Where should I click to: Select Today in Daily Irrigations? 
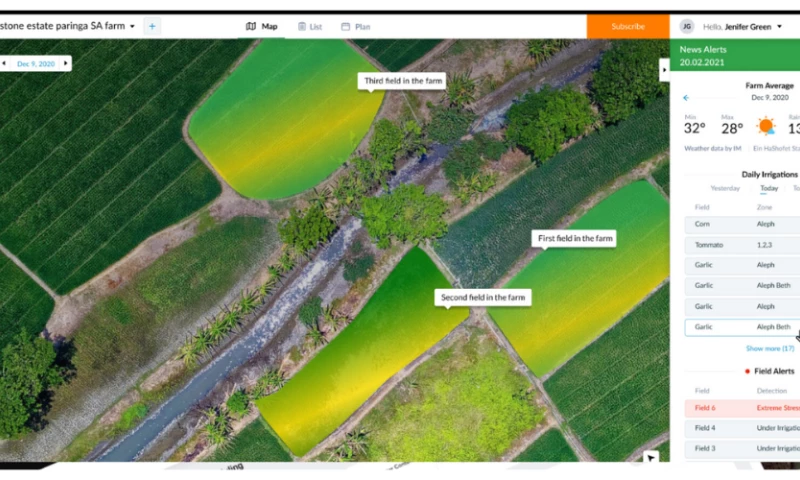[769, 188]
